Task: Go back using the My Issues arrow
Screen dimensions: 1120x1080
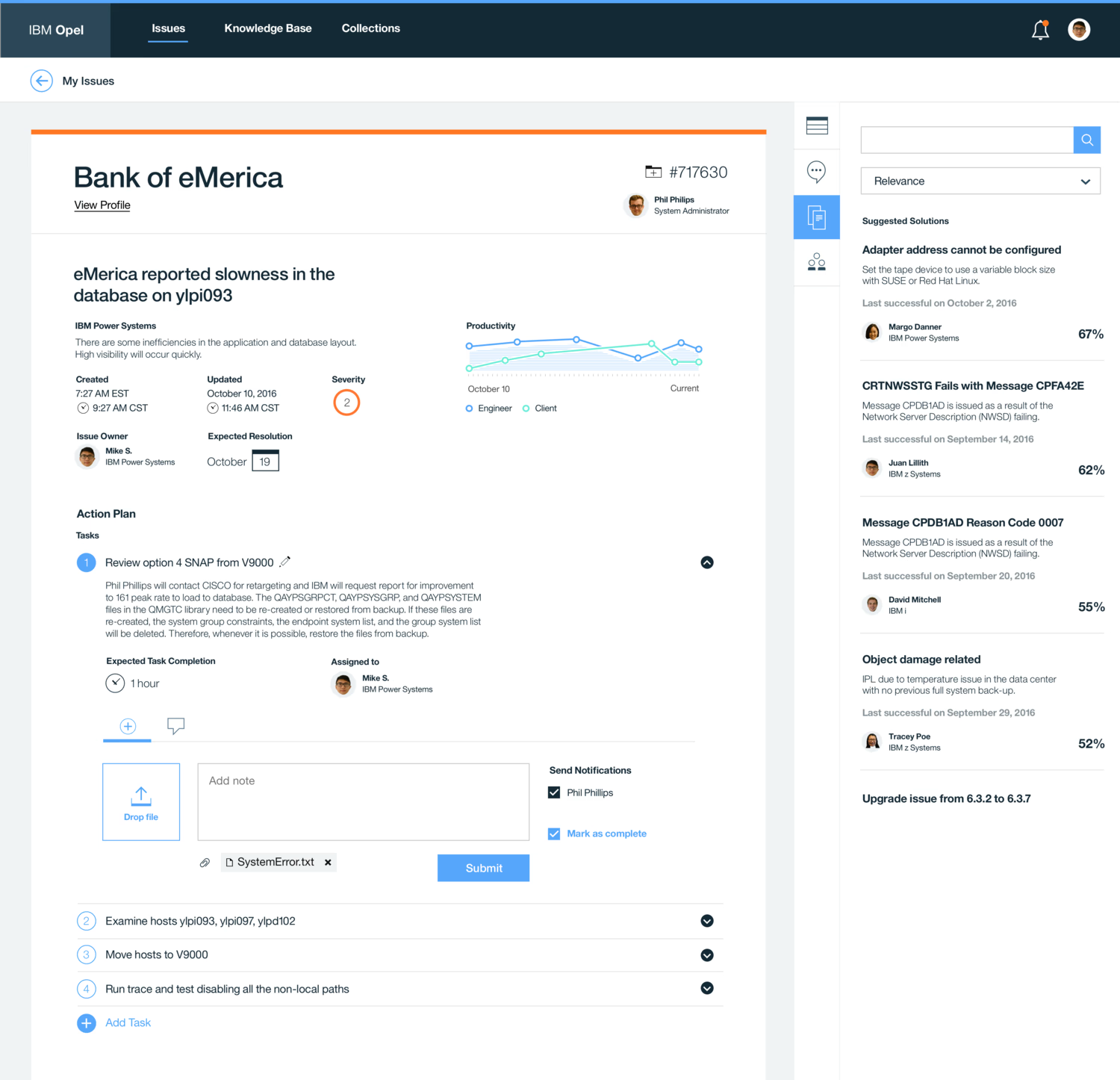Action: pyautogui.click(x=42, y=81)
